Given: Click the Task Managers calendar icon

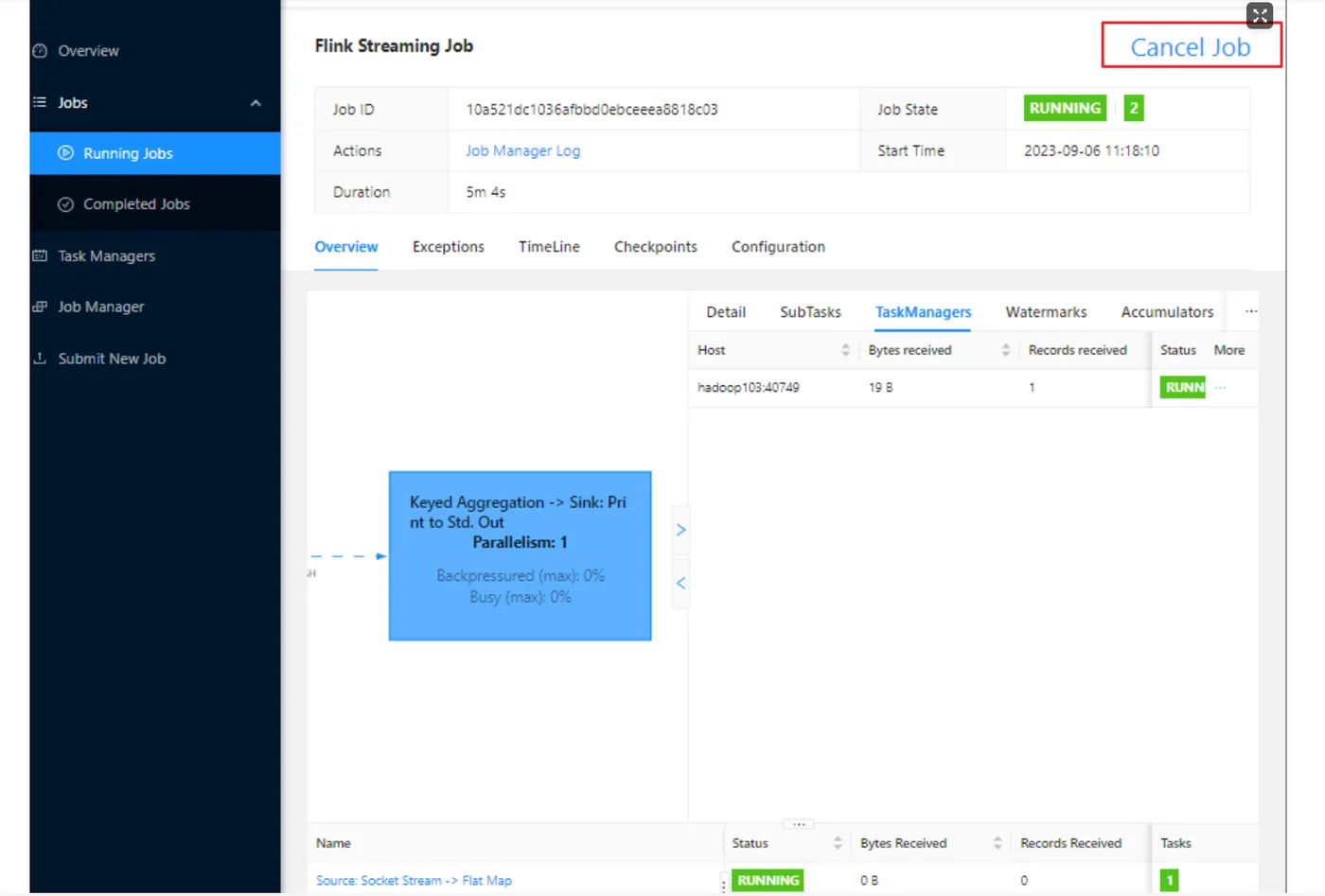Looking at the screenshot, I should point(40,255).
